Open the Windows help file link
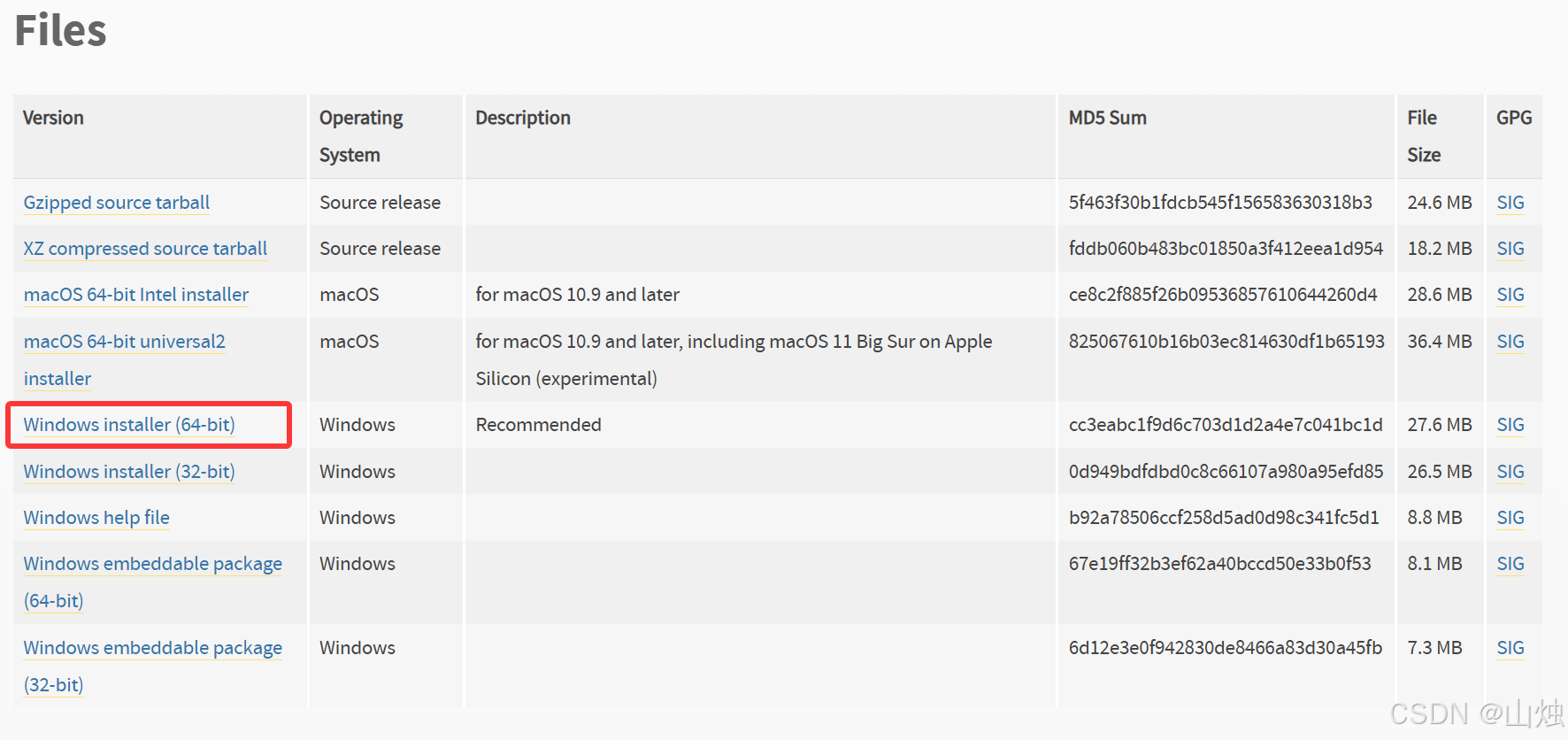Image resolution: width=1568 pixels, height=740 pixels. [x=96, y=518]
